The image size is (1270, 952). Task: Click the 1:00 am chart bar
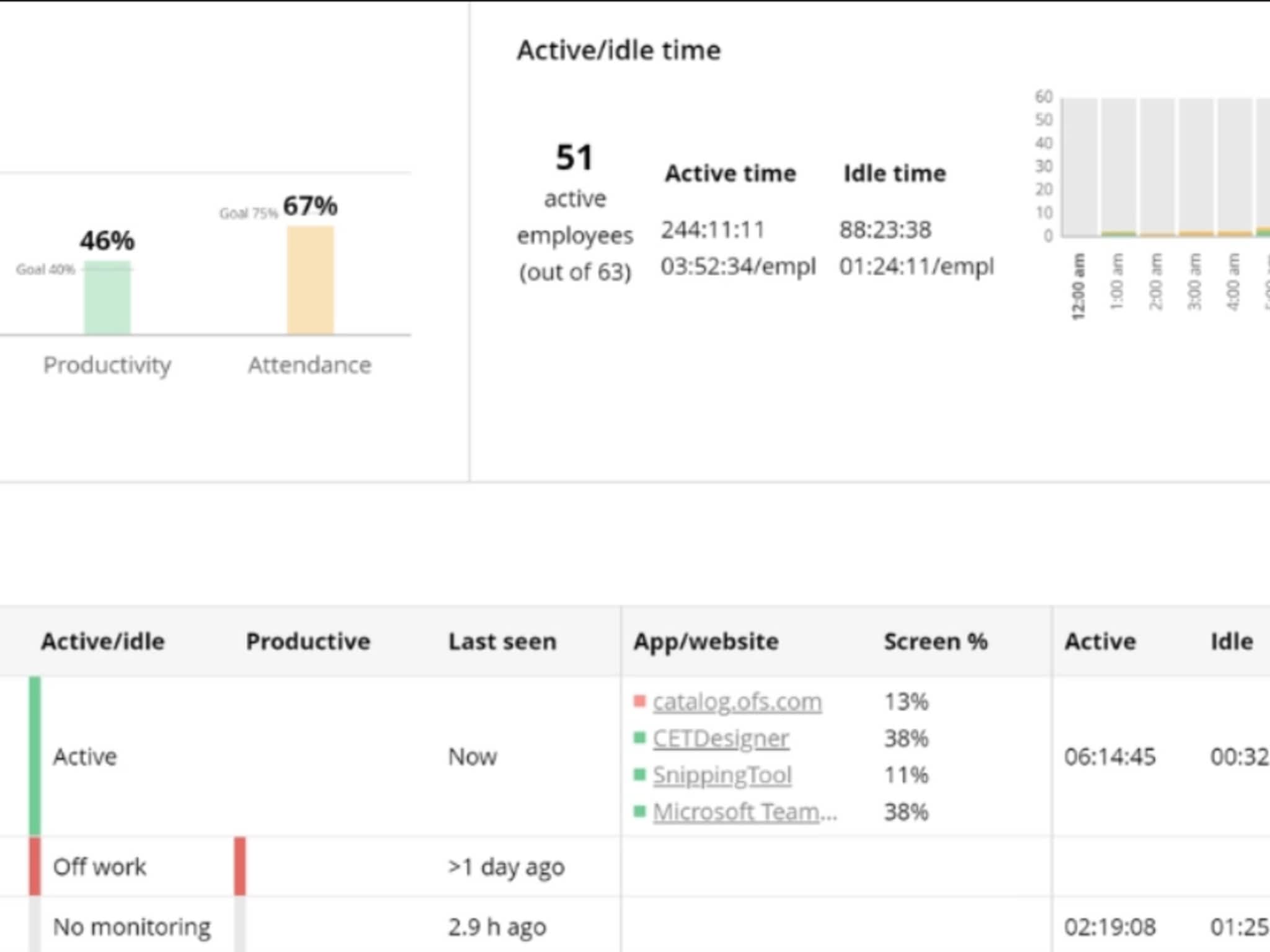point(1118,167)
